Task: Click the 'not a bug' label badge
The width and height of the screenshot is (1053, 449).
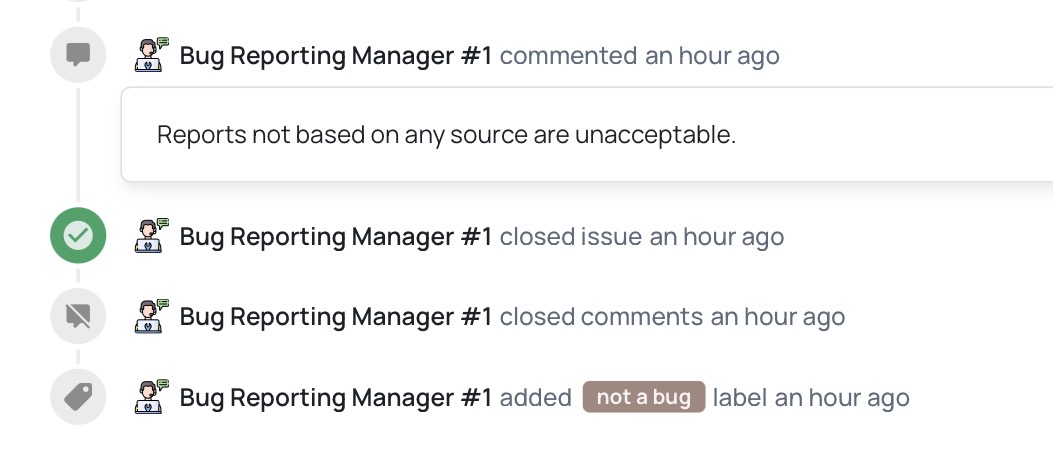Action: (x=644, y=397)
